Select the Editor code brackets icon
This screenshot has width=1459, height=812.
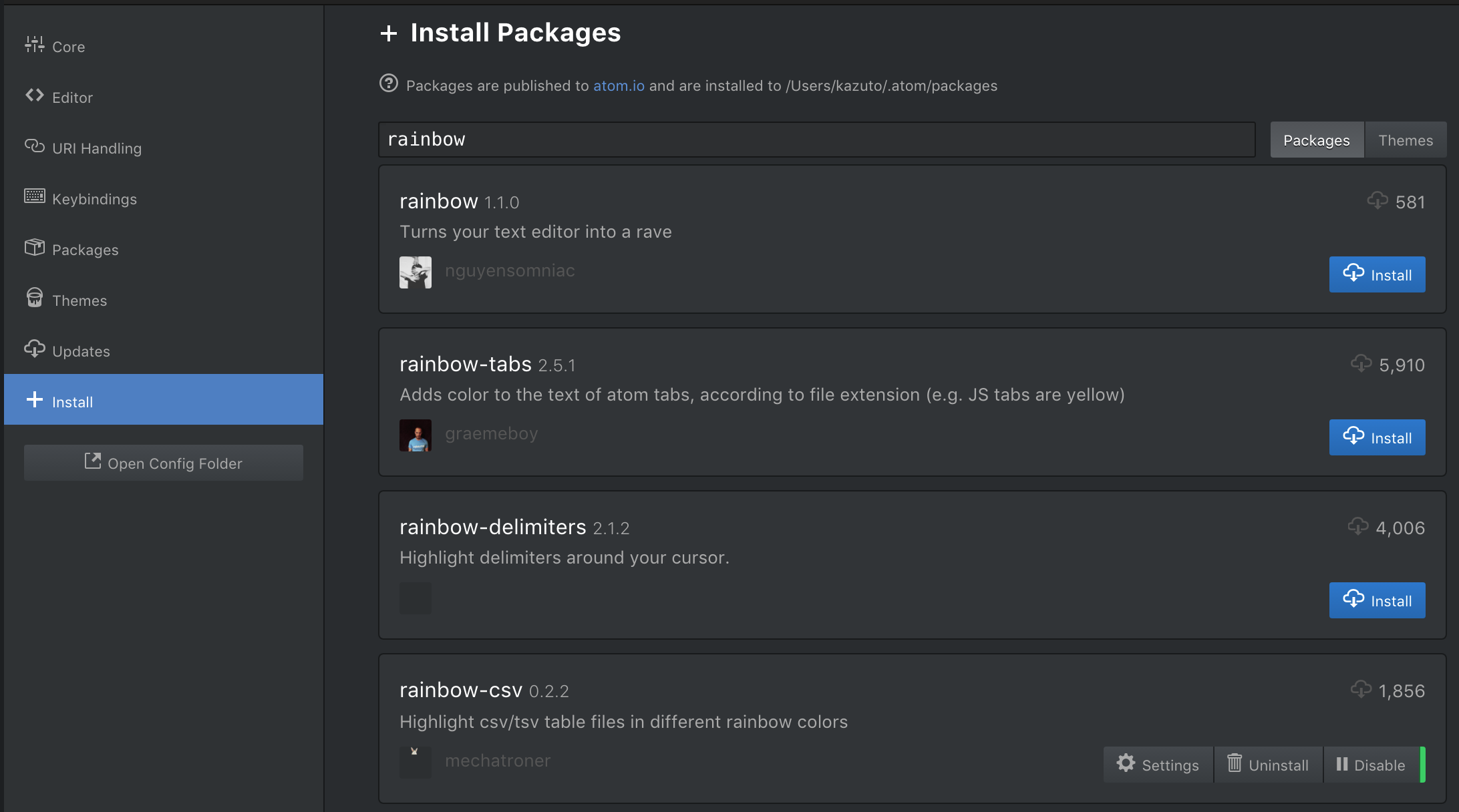pyautogui.click(x=34, y=95)
